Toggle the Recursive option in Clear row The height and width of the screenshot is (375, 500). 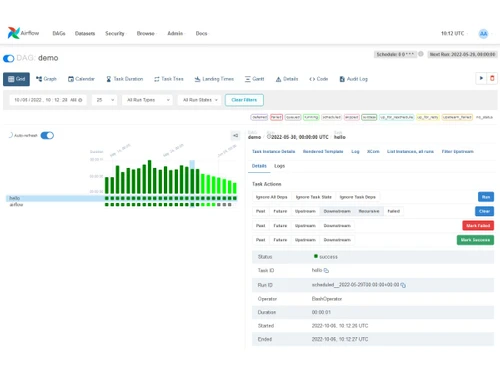point(369,211)
